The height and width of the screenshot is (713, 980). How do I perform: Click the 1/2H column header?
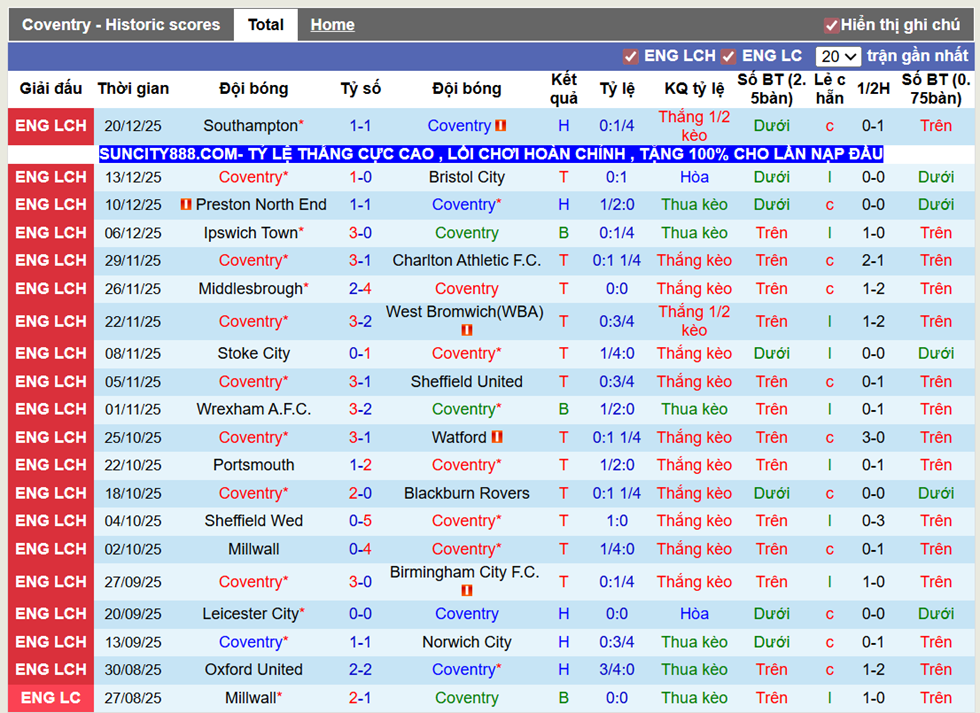(873, 89)
